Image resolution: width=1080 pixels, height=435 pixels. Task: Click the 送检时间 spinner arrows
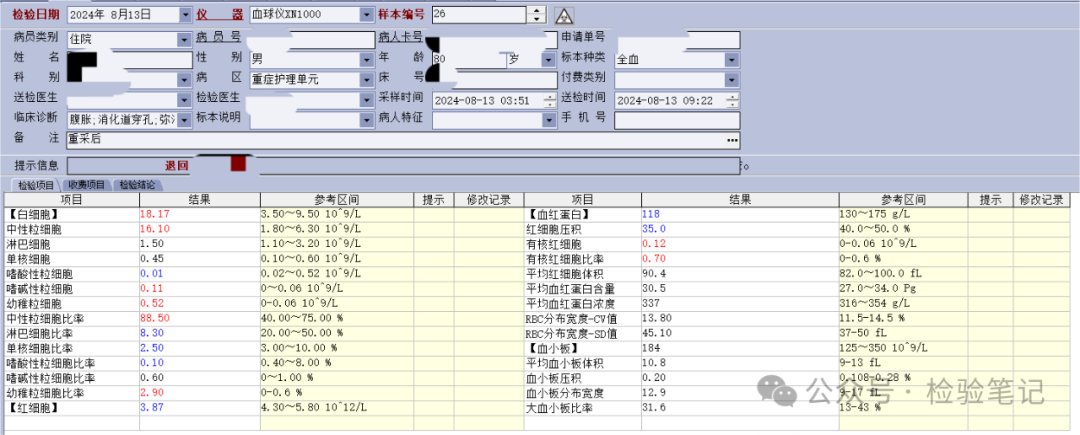[732, 100]
